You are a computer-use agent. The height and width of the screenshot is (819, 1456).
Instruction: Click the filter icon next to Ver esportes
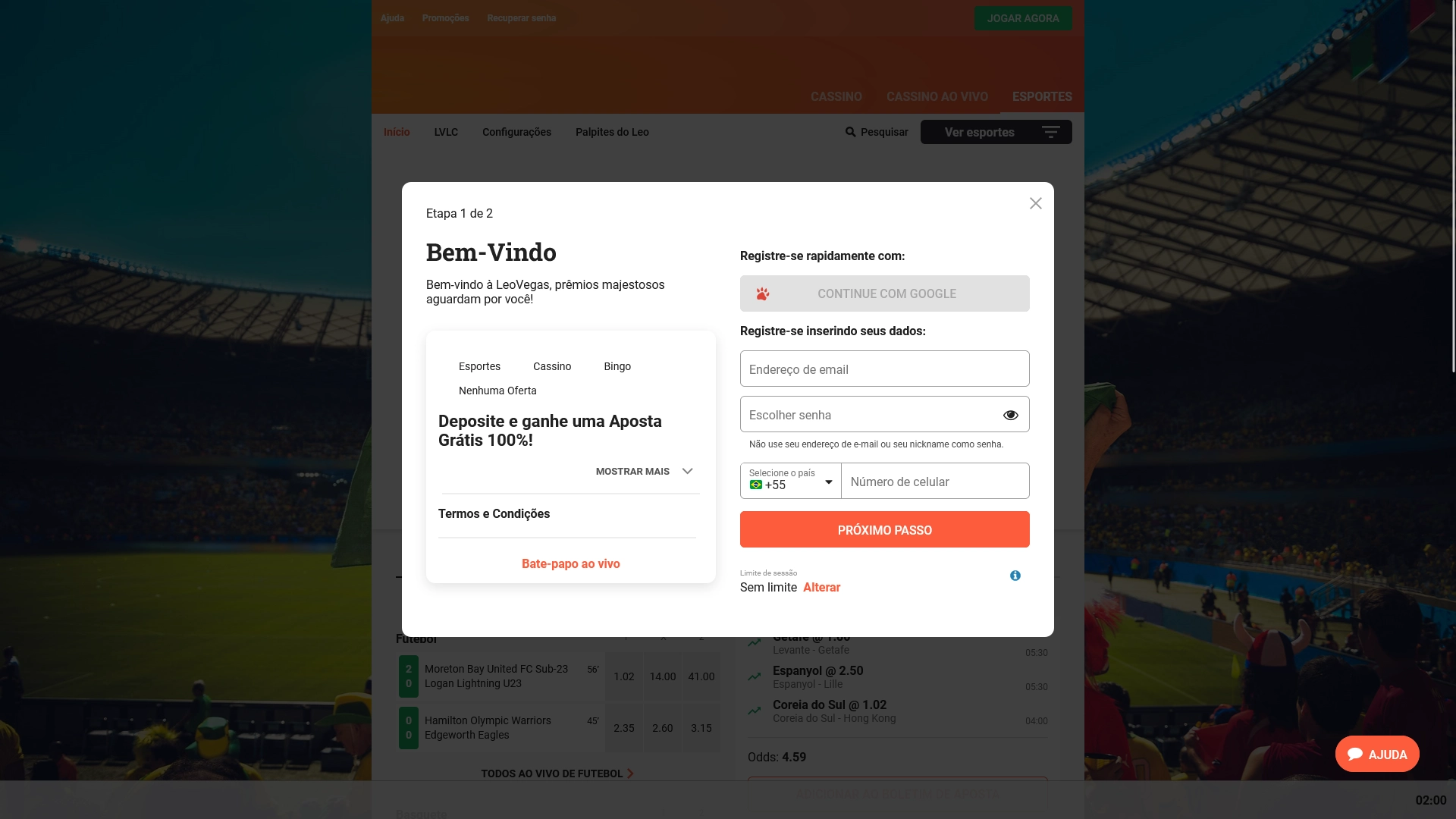tap(1051, 131)
